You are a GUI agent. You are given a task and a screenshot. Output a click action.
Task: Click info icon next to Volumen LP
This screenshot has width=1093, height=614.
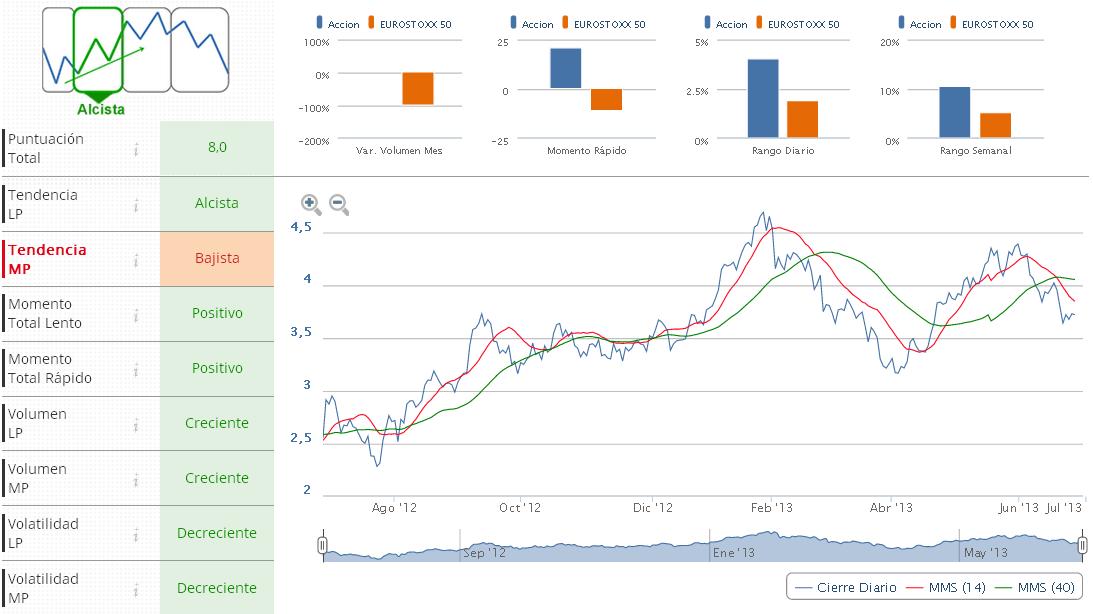coord(136,424)
